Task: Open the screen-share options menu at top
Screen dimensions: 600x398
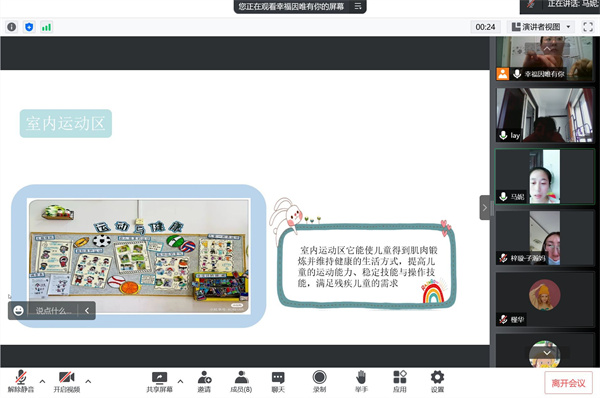Action: pos(358,6)
